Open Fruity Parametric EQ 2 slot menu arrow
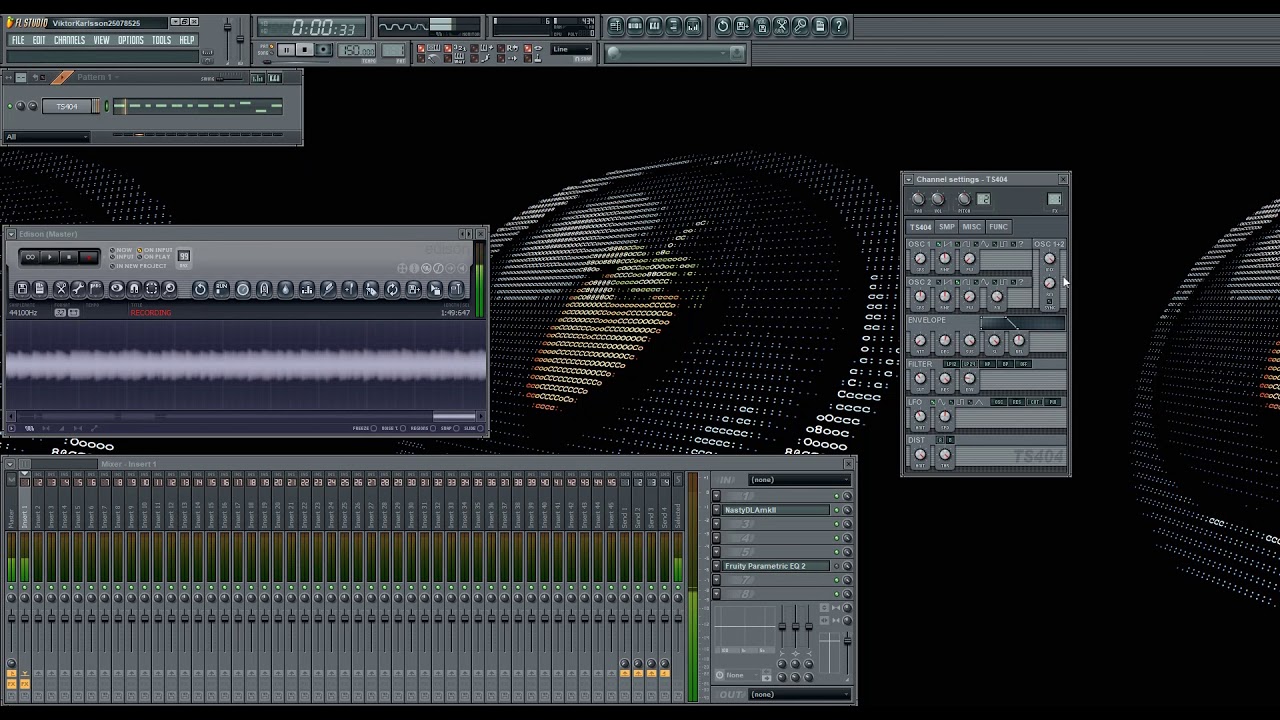The height and width of the screenshot is (720, 1280). pyautogui.click(x=716, y=566)
